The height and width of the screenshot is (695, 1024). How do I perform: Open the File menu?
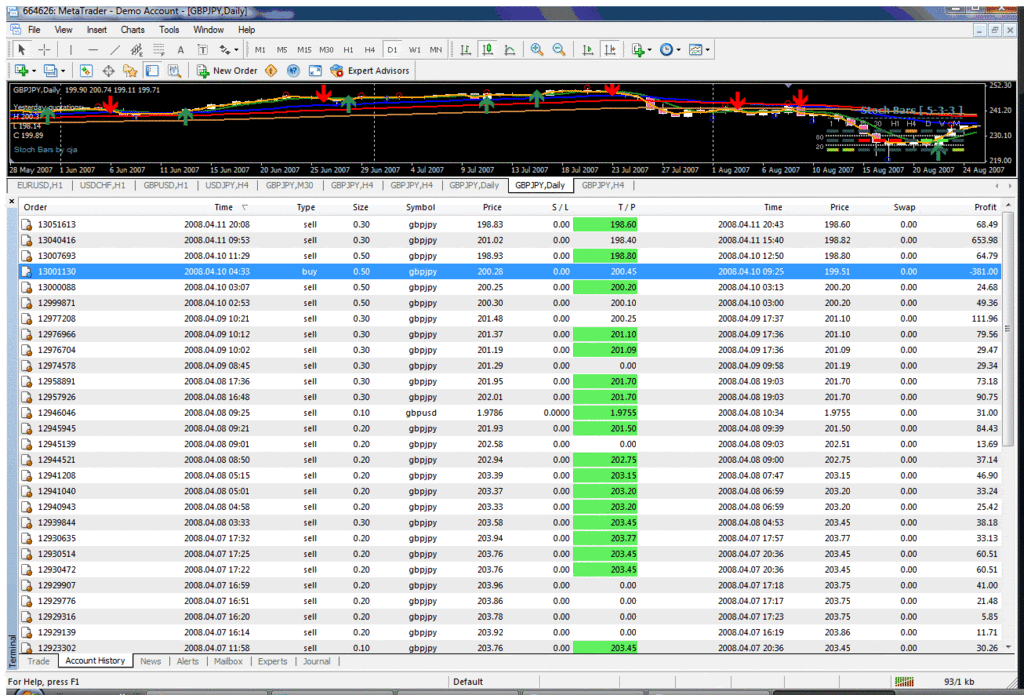34,30
